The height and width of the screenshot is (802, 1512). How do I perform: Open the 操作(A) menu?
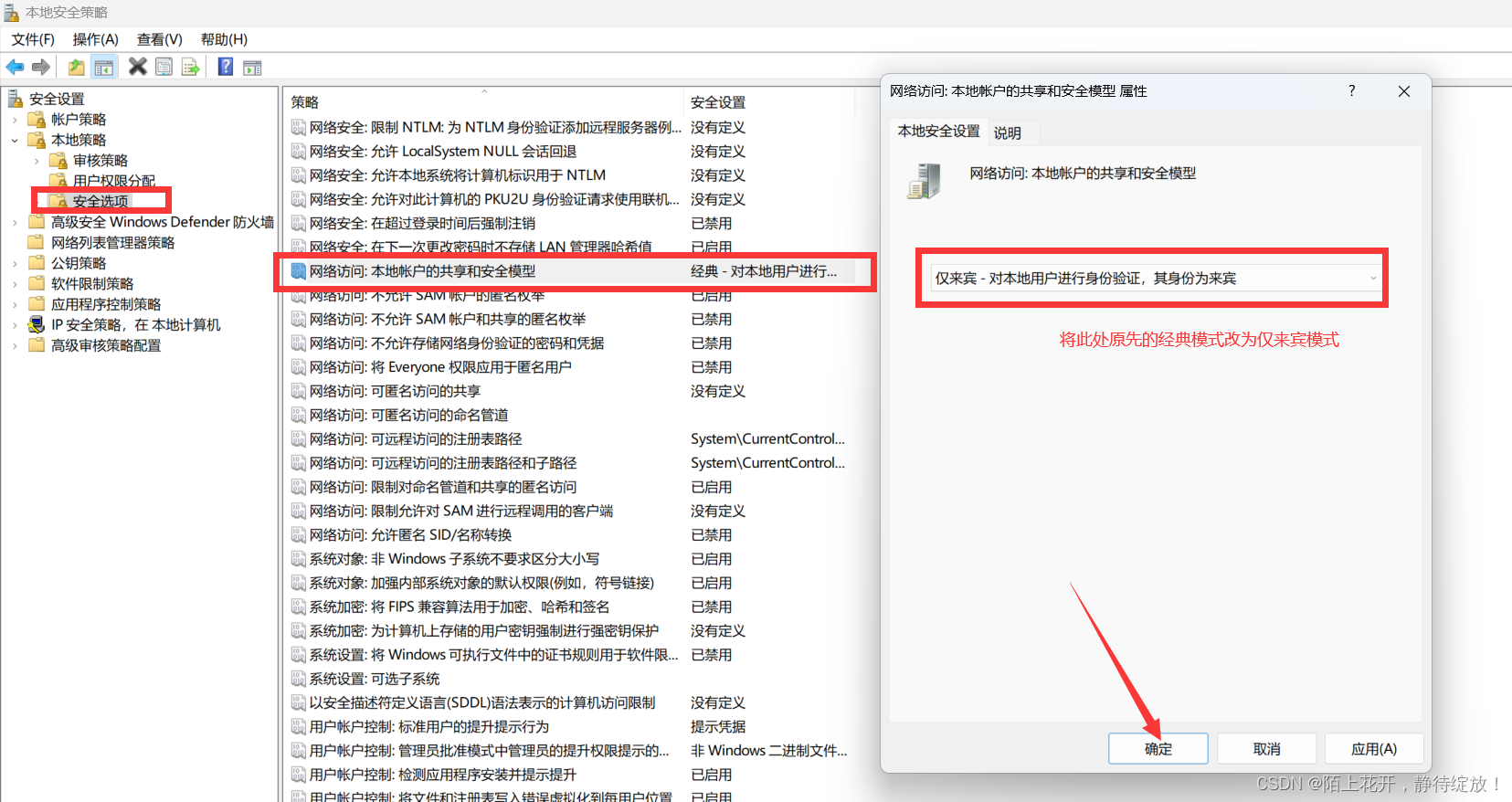(96, 39)
